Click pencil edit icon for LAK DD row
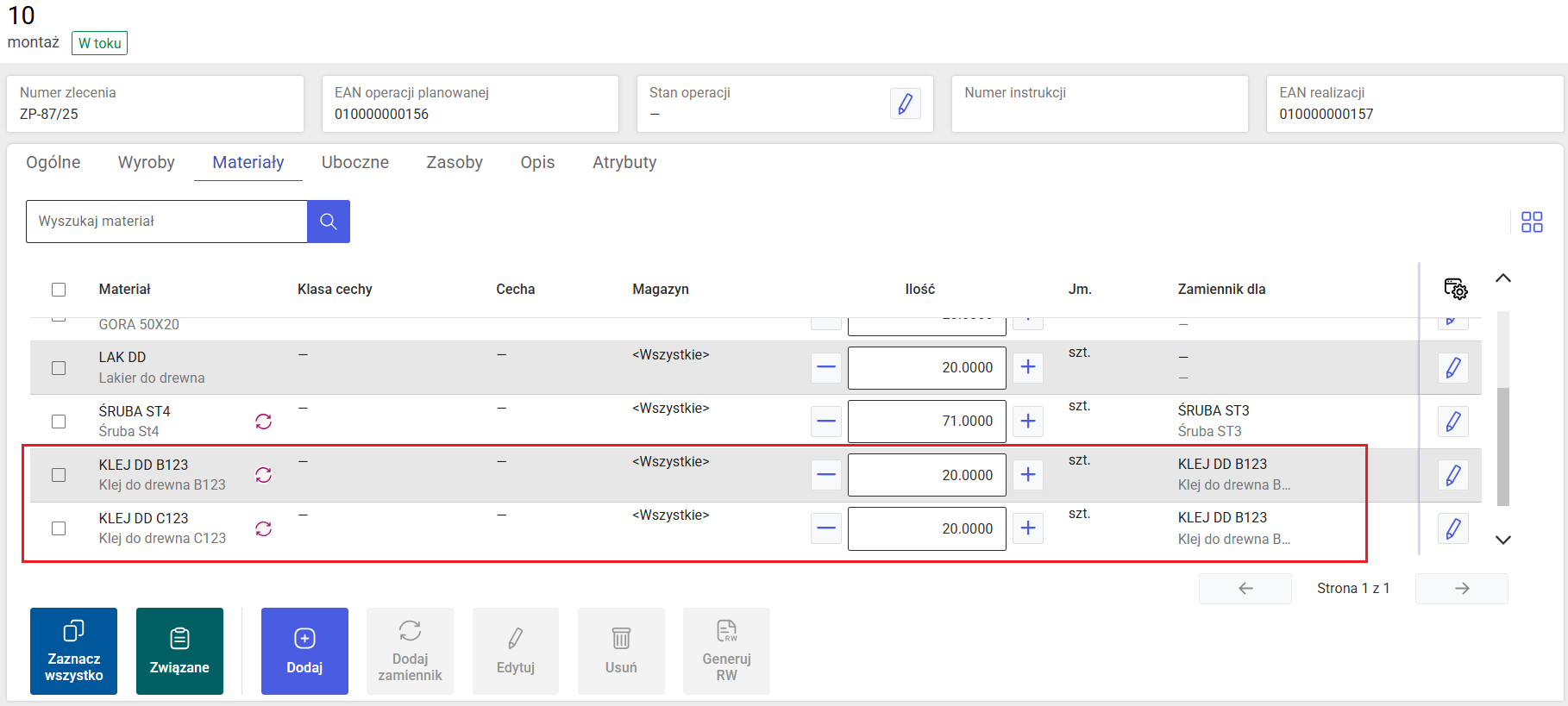Screen dimensions: 1568x706 pos(1452,368)
